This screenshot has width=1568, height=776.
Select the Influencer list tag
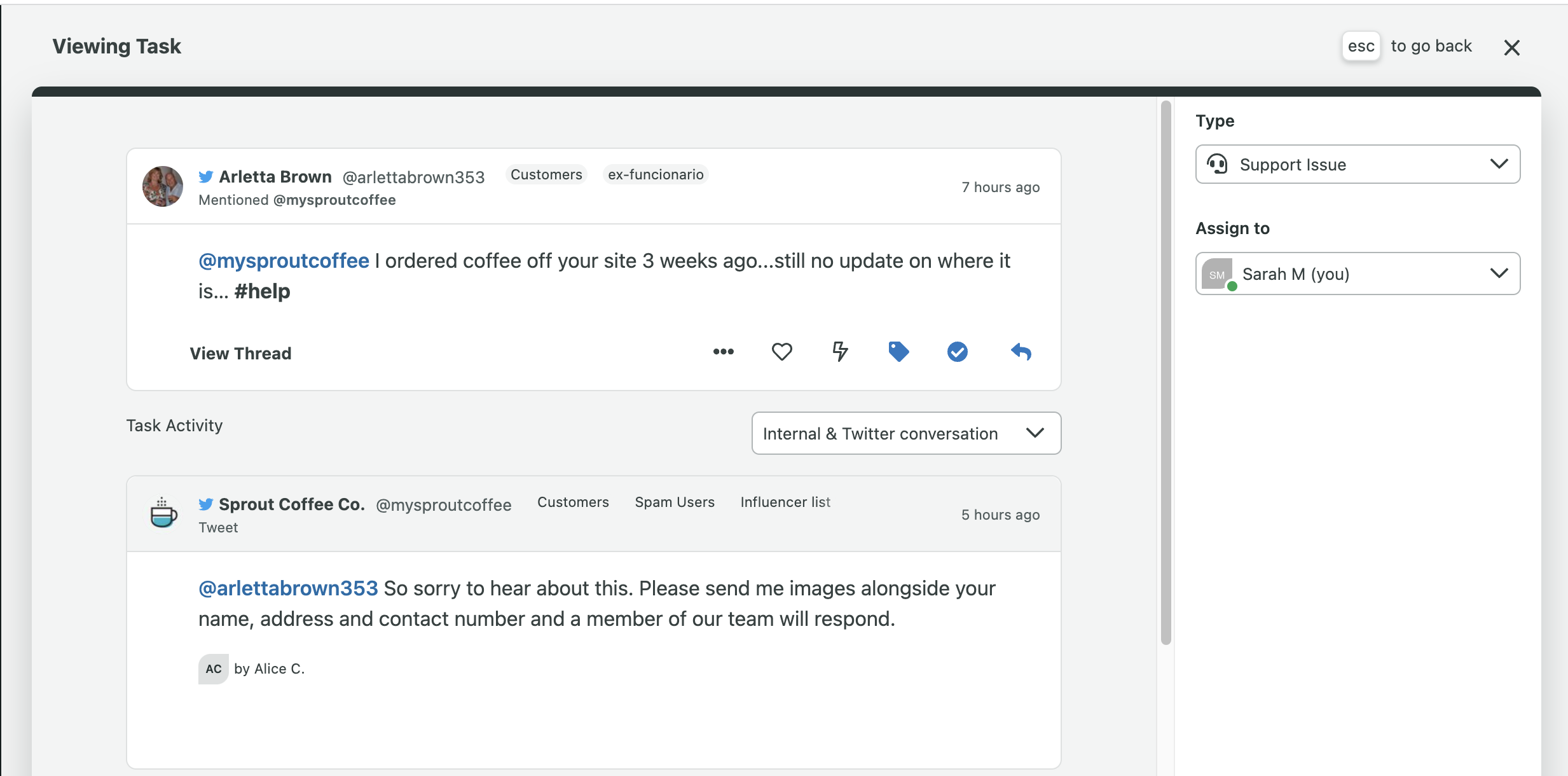pyautogui.click(x=785, y=502)
